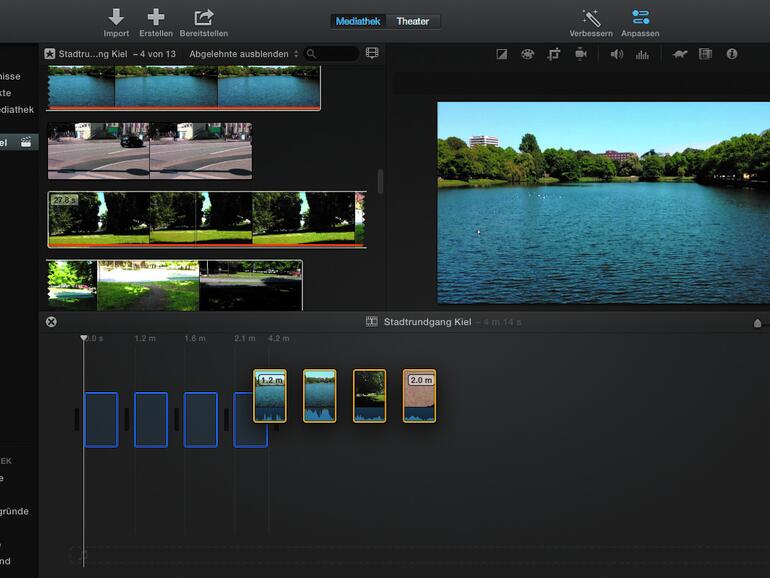Viewport: 770px width, 578px height.
Task: Apply Verbessern magic wand enhancement
Action: click(591, 17)
